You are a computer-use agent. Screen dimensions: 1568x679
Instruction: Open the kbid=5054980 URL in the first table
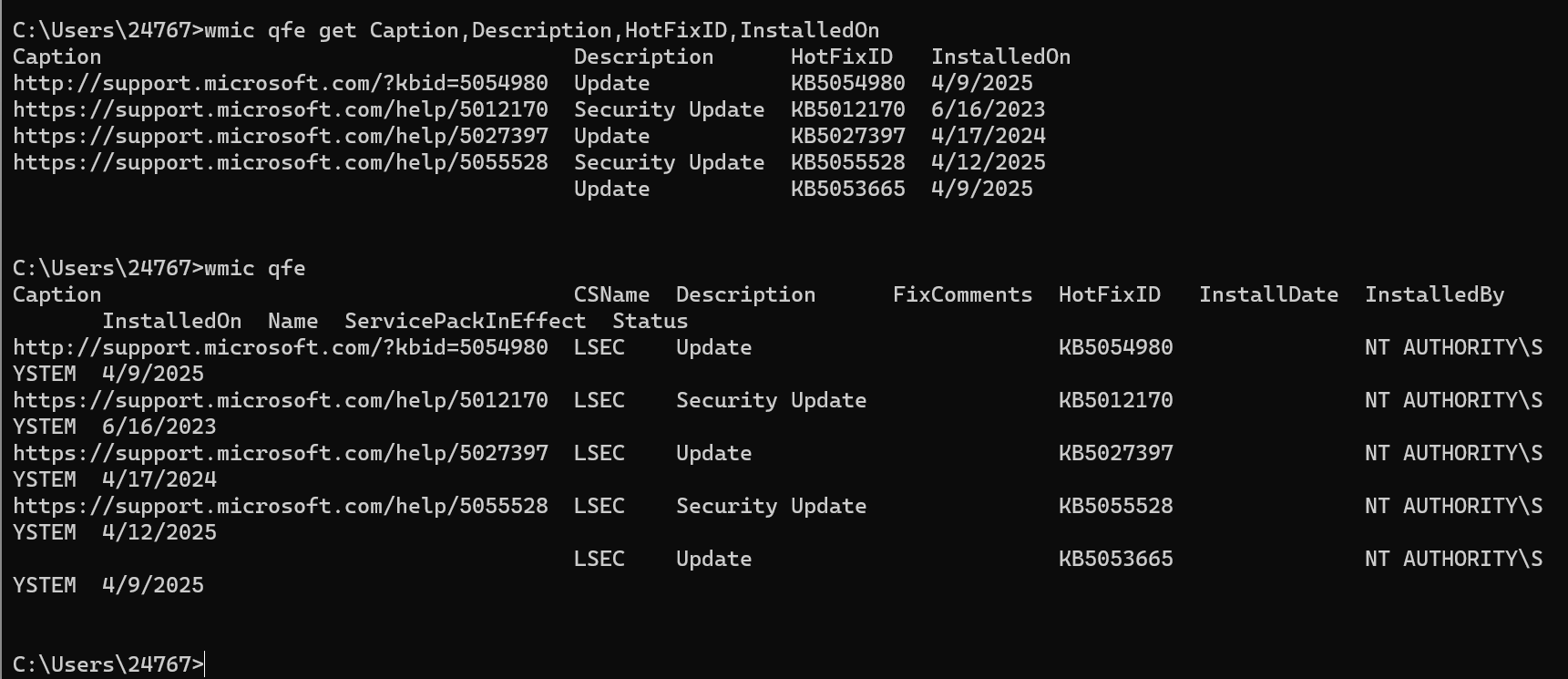coord(281,83)
